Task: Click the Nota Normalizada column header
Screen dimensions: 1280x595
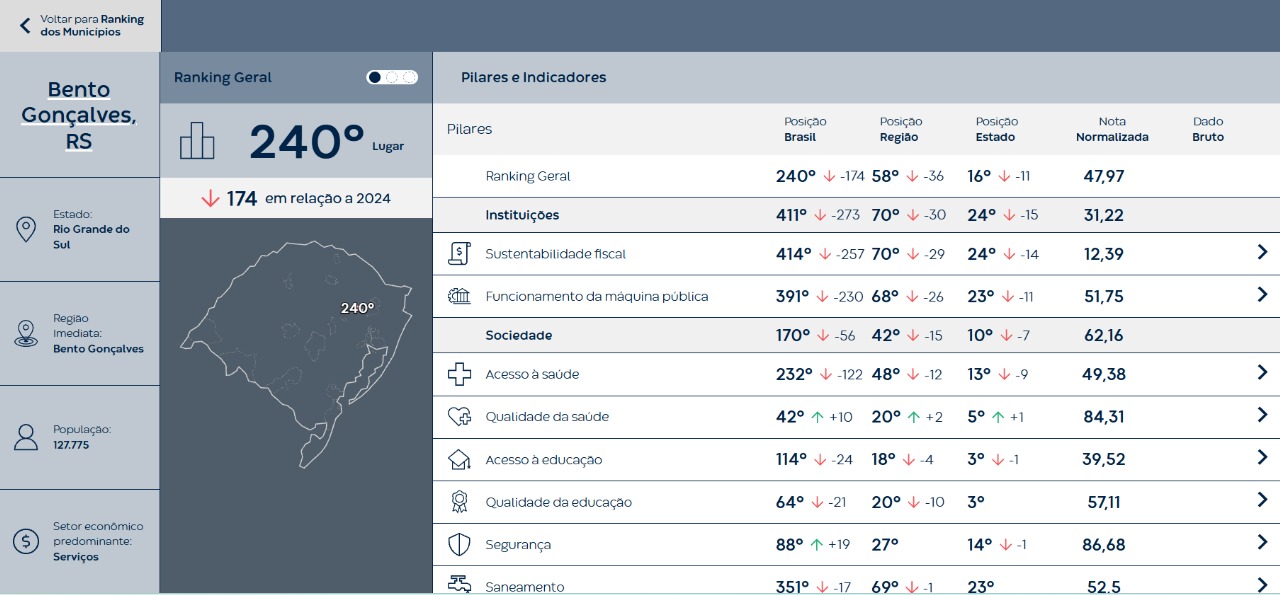Action: tap(1111, 129)
